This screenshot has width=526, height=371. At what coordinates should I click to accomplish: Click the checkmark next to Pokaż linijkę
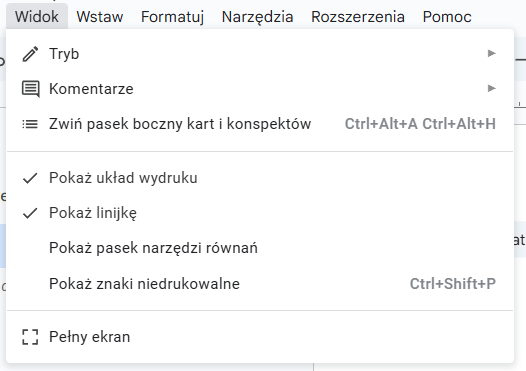coord(30,213)
